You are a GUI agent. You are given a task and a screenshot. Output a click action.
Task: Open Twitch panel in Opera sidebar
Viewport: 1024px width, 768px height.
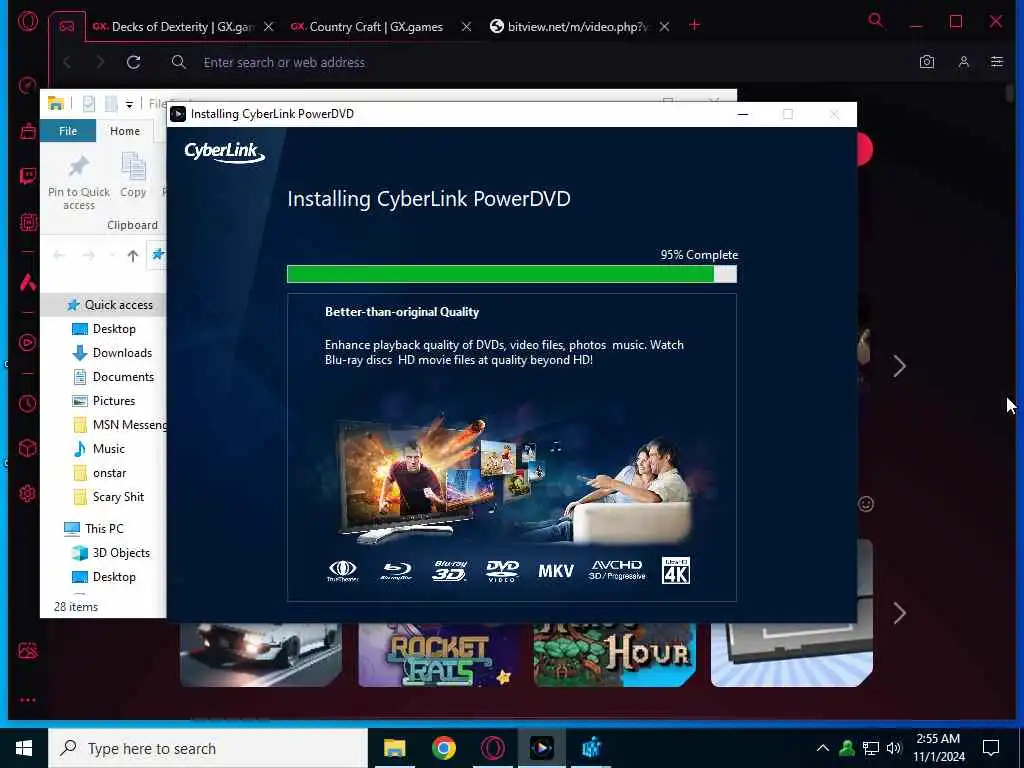[27, 176]
